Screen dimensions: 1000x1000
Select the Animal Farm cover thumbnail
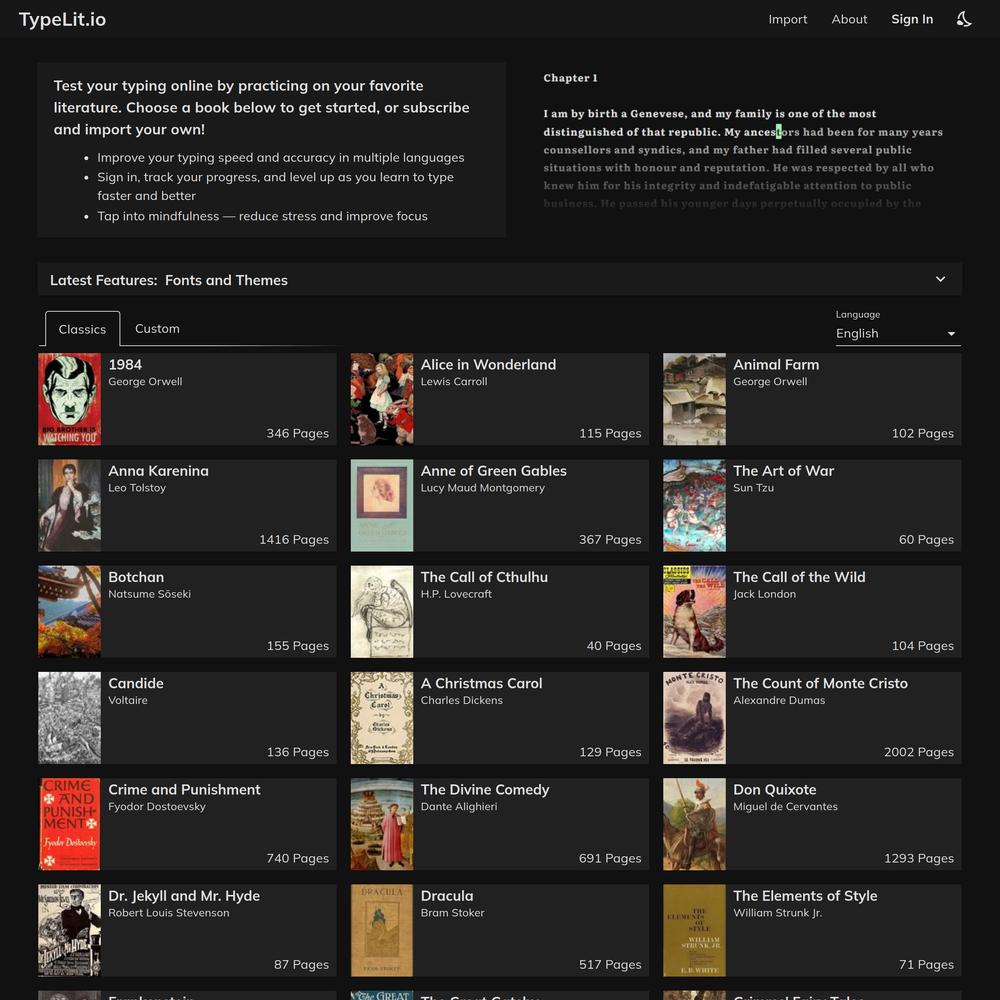tap(695, 399)
